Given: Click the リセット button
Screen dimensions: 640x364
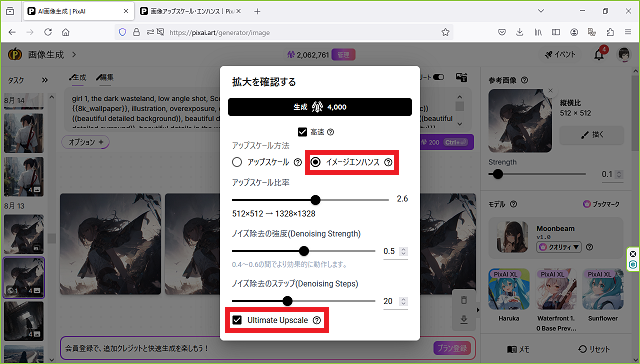Looking at the screenshot, I should click(593, 349).
